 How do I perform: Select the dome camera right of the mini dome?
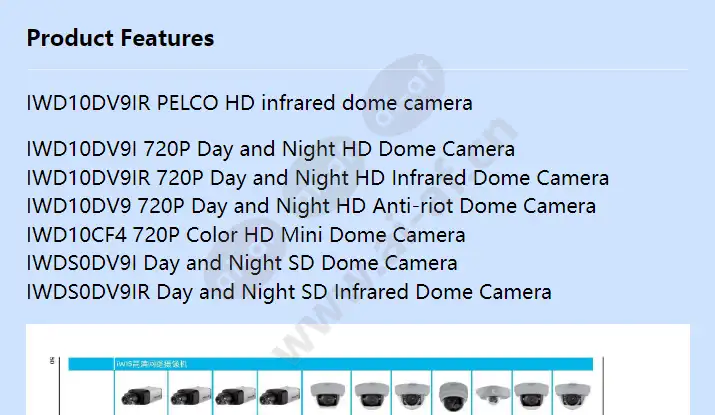pyautogui.click(x=532, y=395)
